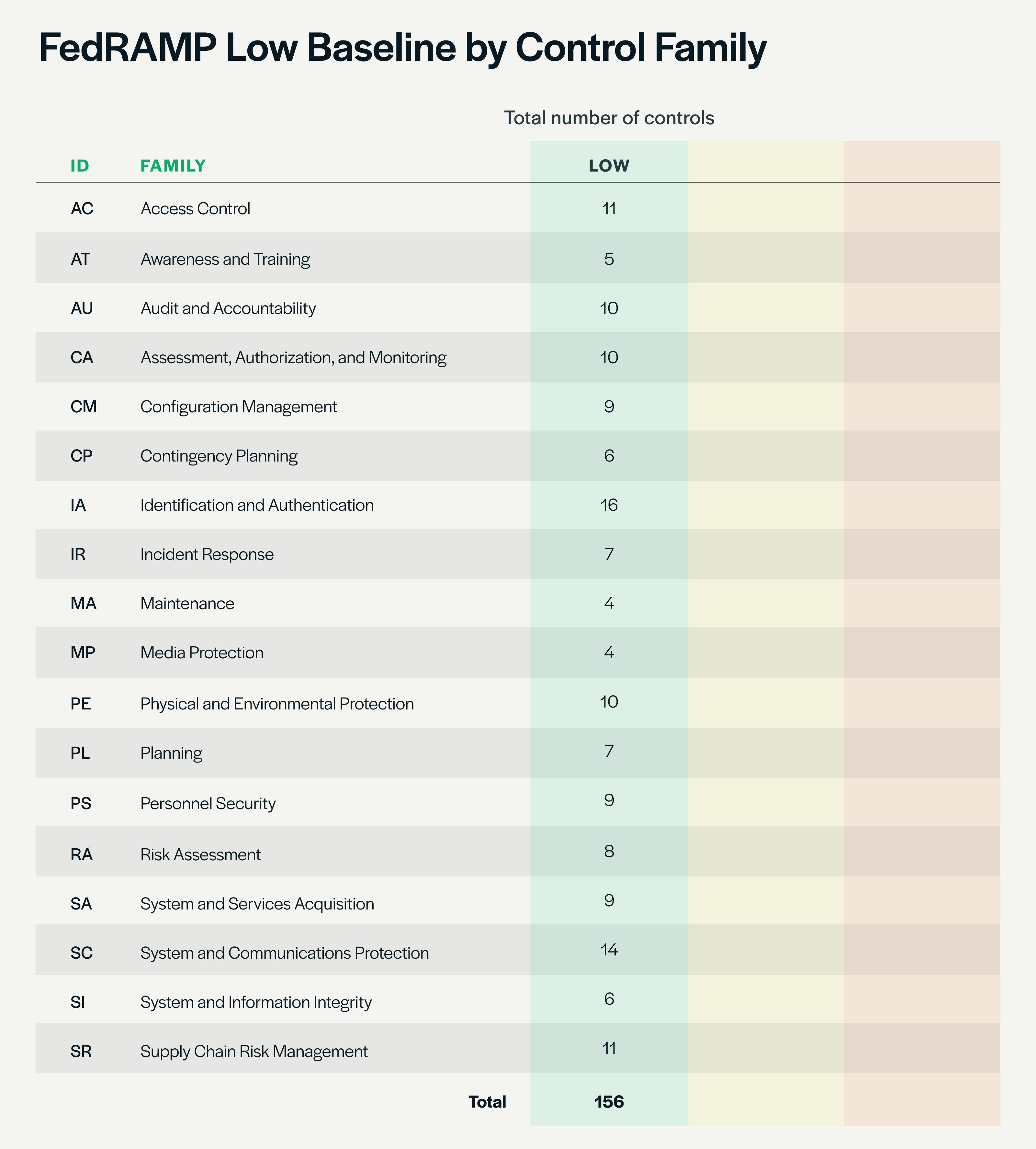The image size is (1036, 1149).
Task: Select the MA row identifier
Action: coord(83,603)
